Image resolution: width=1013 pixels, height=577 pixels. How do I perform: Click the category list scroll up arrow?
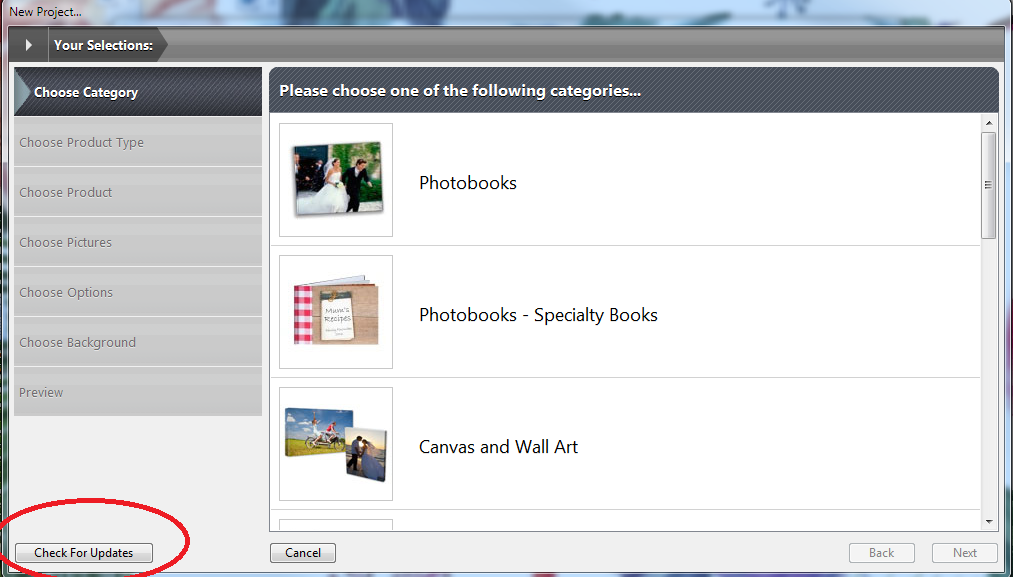click(x=989, y=123)
